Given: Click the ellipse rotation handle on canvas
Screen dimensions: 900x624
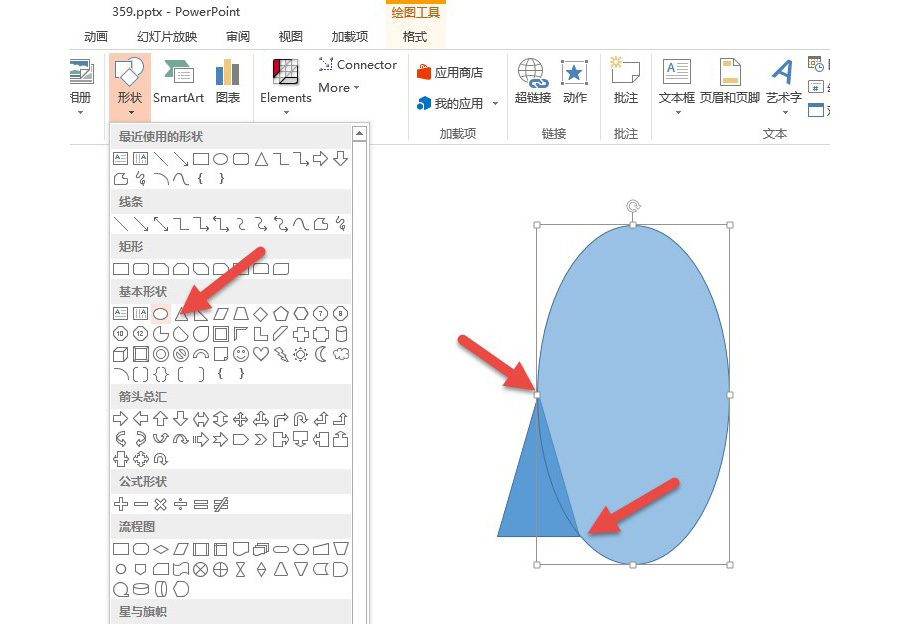Looking at the screenshot, I should point(633,206).
